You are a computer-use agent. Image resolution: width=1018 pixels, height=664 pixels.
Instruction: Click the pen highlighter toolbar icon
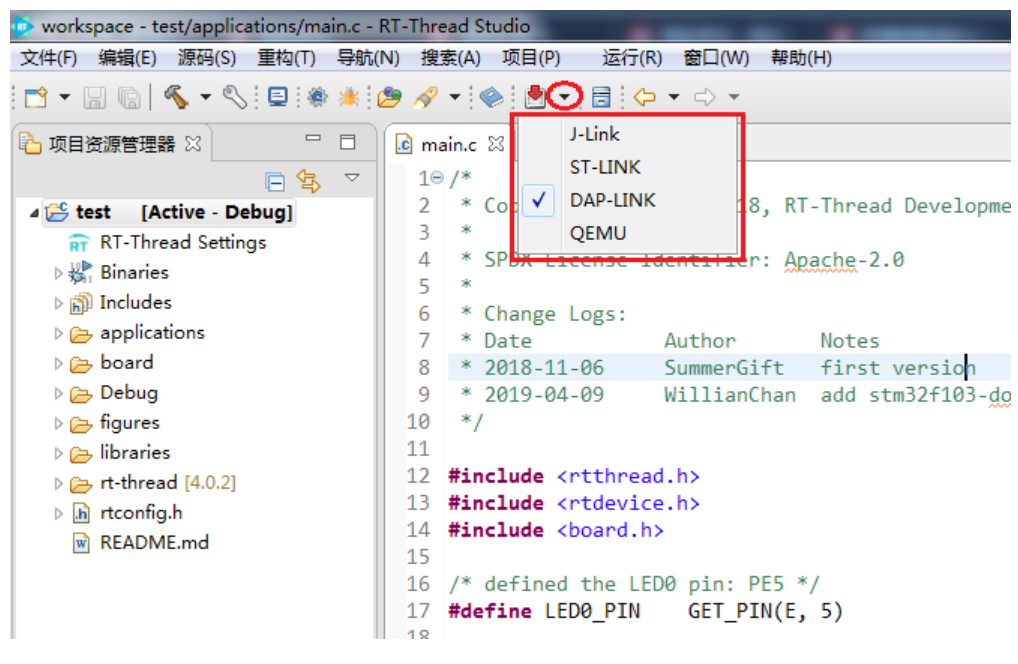(426, 97)
